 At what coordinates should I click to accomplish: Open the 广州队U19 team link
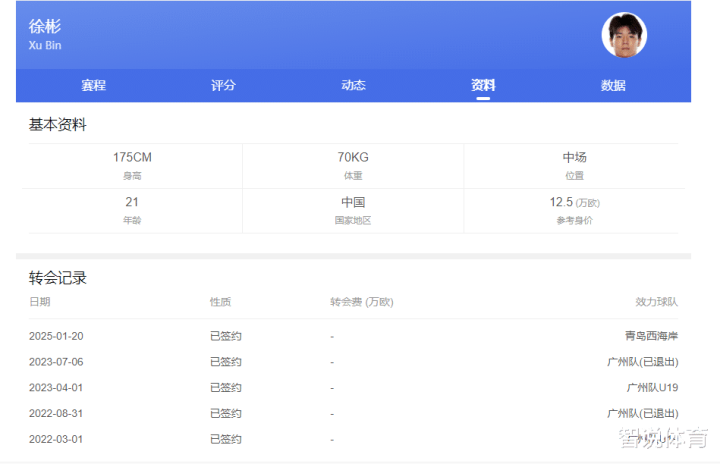652,388
